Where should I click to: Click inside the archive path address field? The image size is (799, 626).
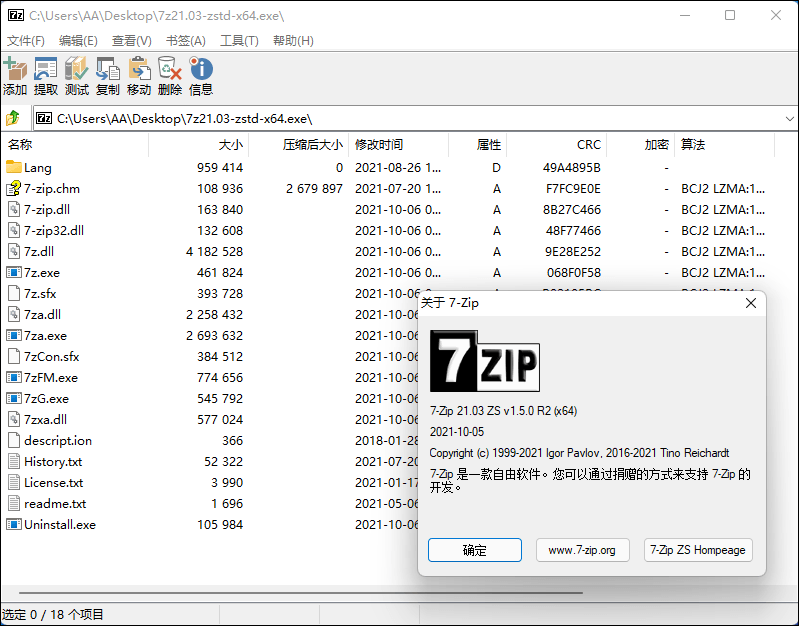(x=400, y=118)
